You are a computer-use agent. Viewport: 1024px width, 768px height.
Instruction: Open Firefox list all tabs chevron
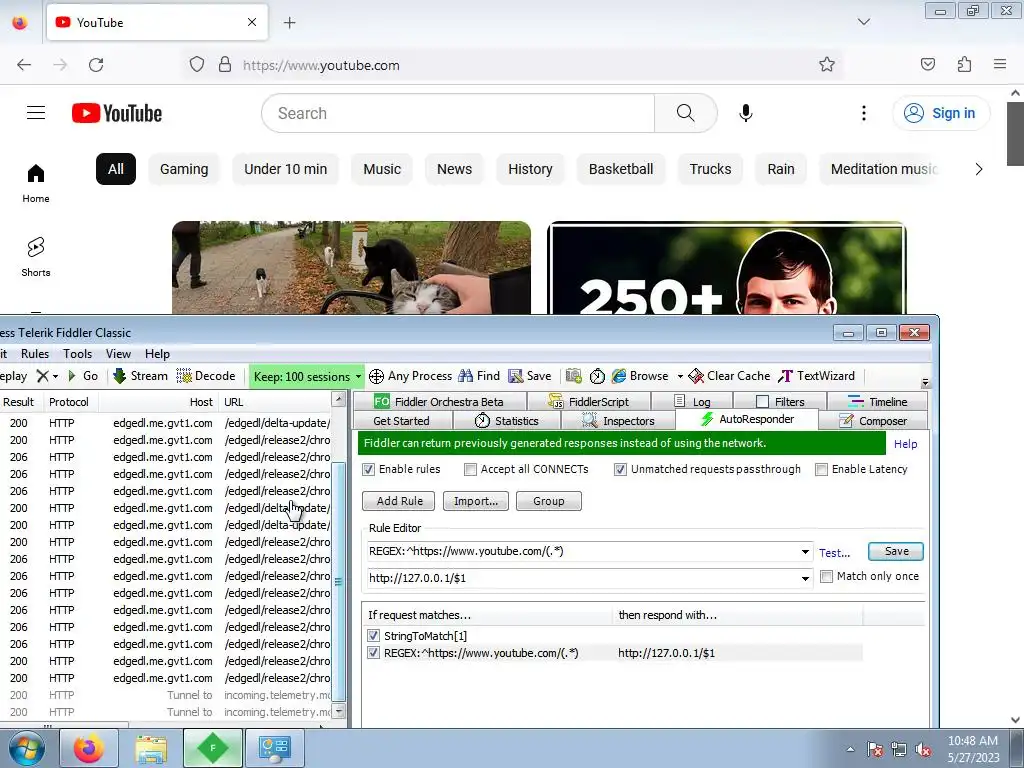pyautogui.click(x=864, y=22)
